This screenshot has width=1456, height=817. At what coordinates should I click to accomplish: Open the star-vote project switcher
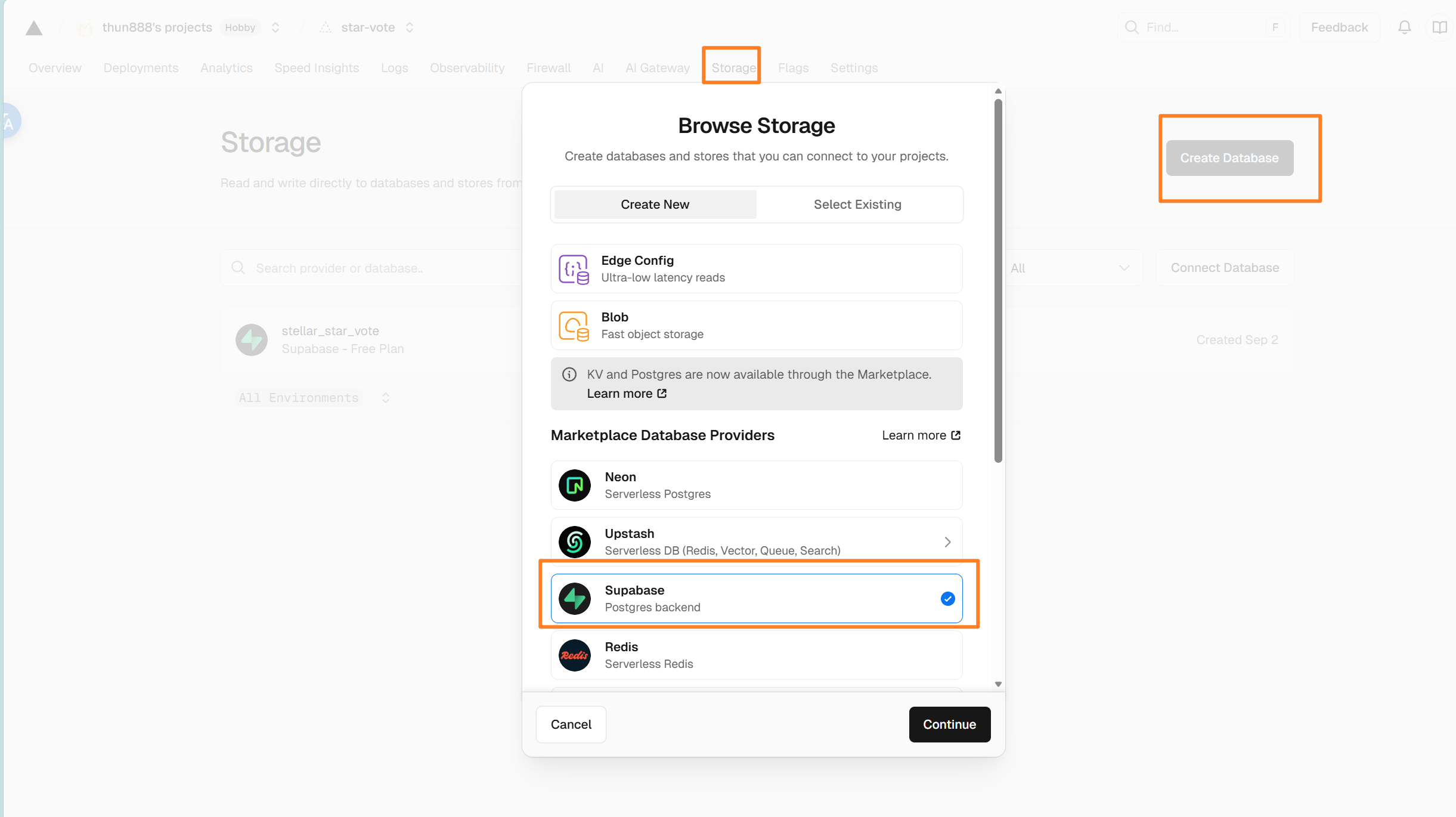point(410,27)
